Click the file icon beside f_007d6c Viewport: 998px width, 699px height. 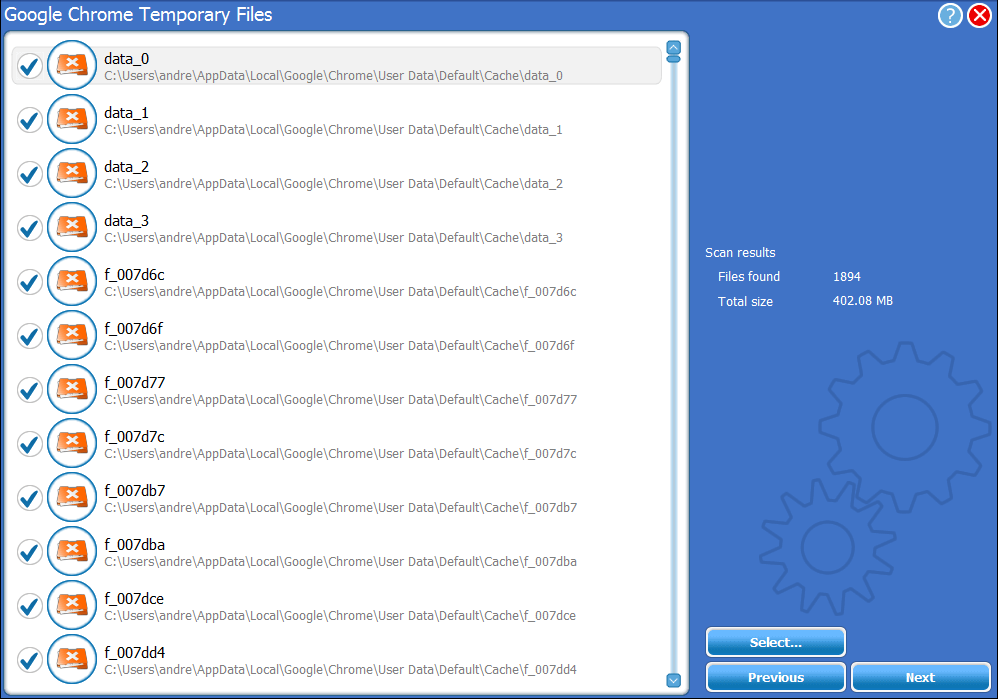click(72, 281)
